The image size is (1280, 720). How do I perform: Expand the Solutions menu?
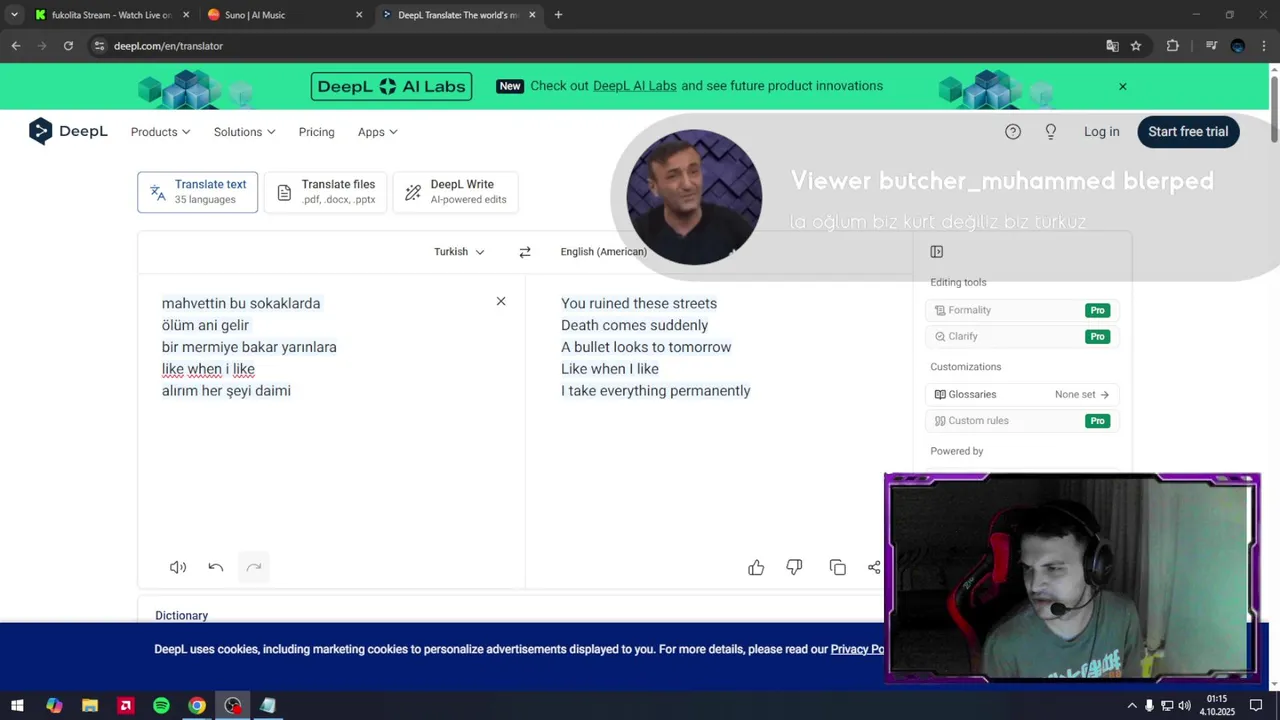coord(244,132)
